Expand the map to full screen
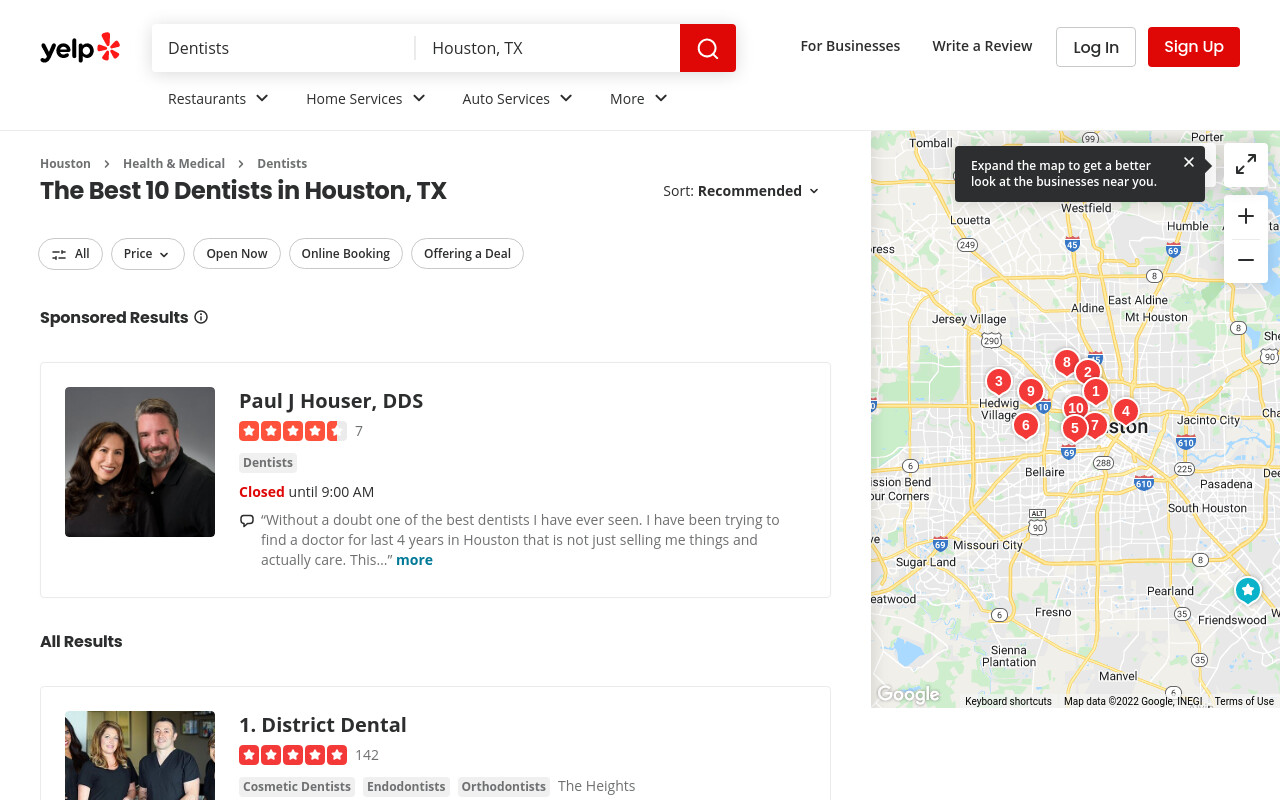Viewport: 1280px width, 800px height. point(1246,165)
